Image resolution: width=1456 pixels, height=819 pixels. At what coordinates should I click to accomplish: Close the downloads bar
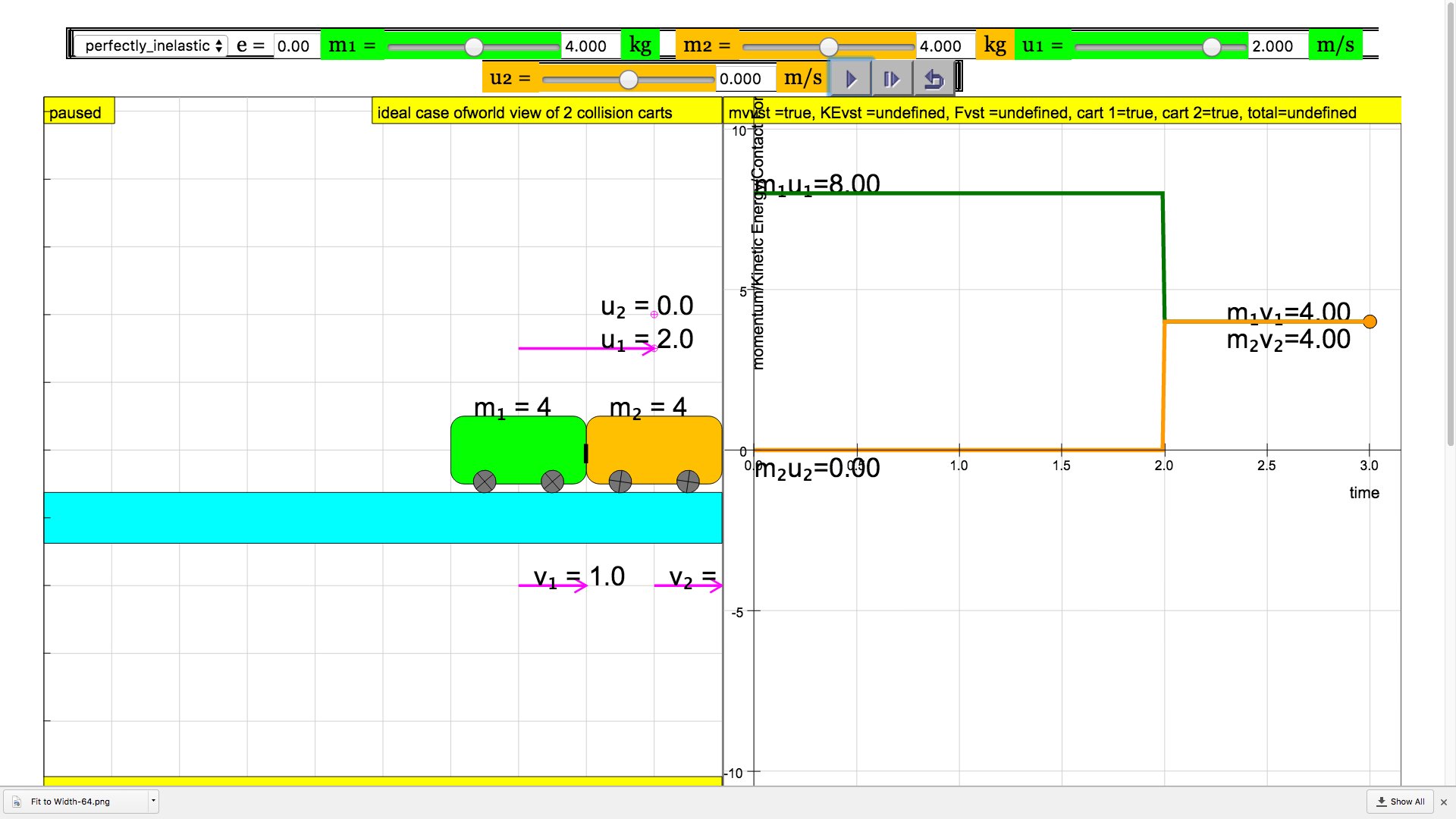(1444, 802)
